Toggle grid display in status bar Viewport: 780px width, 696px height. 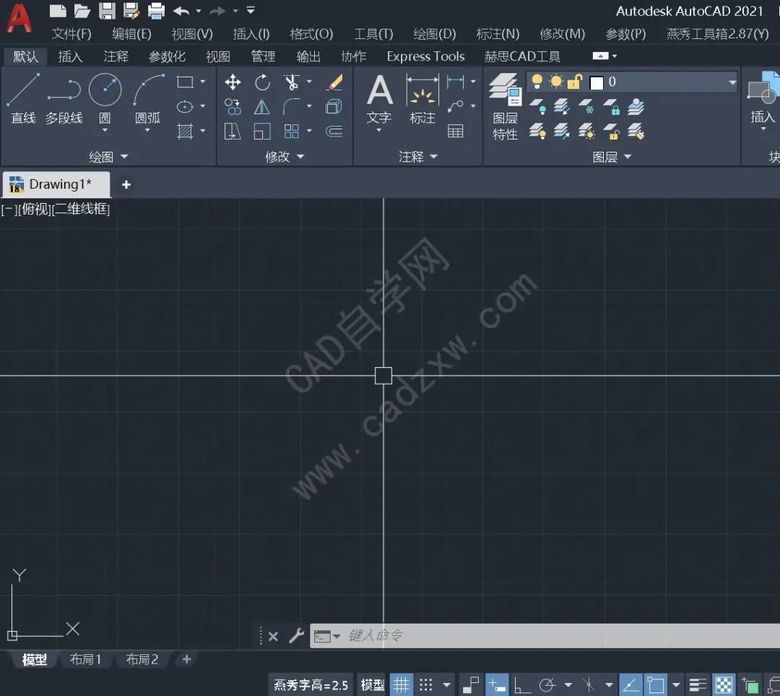(x=401, y=685)
